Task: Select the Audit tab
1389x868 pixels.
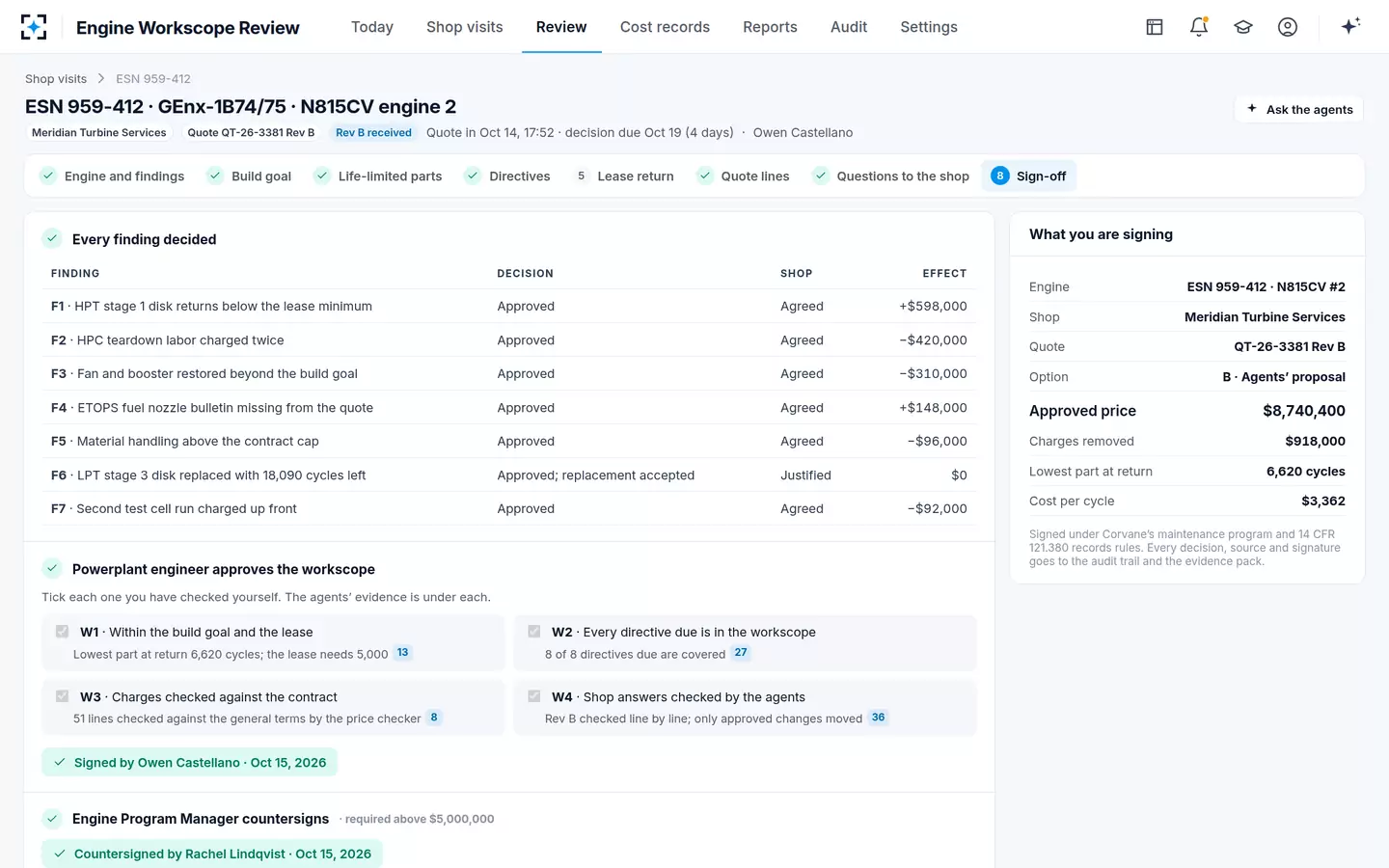Action: (x=849, y=27)
